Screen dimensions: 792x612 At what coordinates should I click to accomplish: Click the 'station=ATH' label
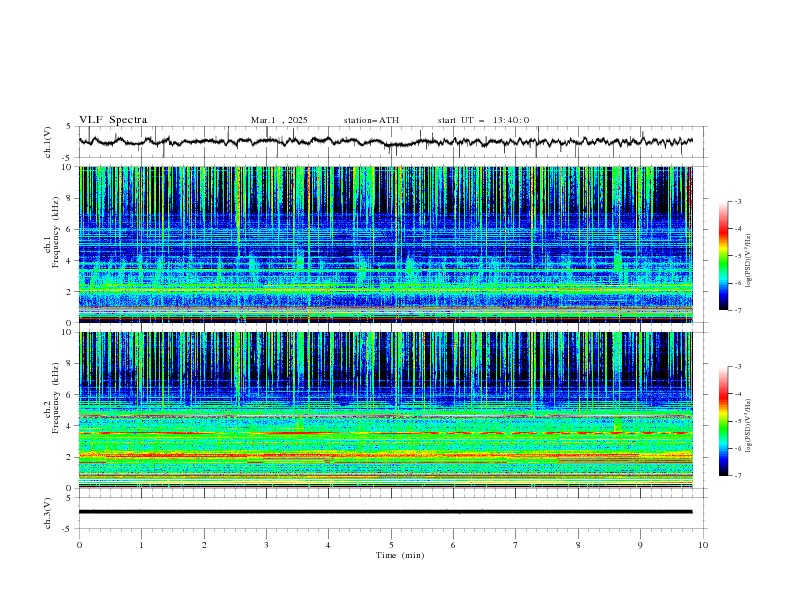(371, 120)
